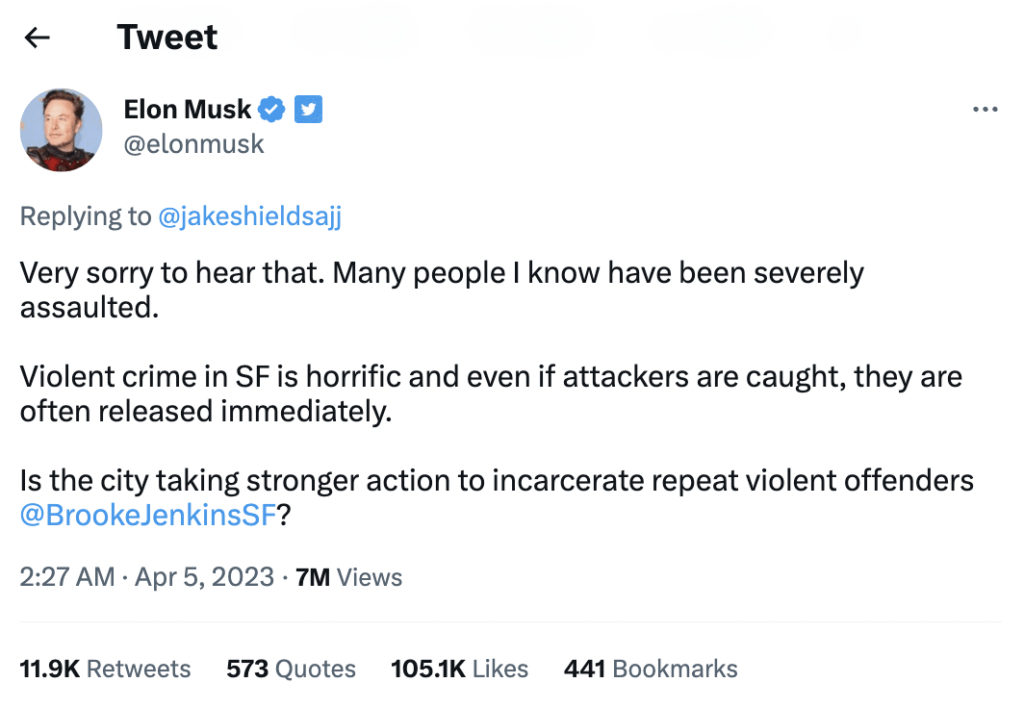Image resolution: width=1024 pixels, height=708 pixels.
Task: Click the 2:27 AM Apr 5, 2023 timestamp
Action: (147, 577)
